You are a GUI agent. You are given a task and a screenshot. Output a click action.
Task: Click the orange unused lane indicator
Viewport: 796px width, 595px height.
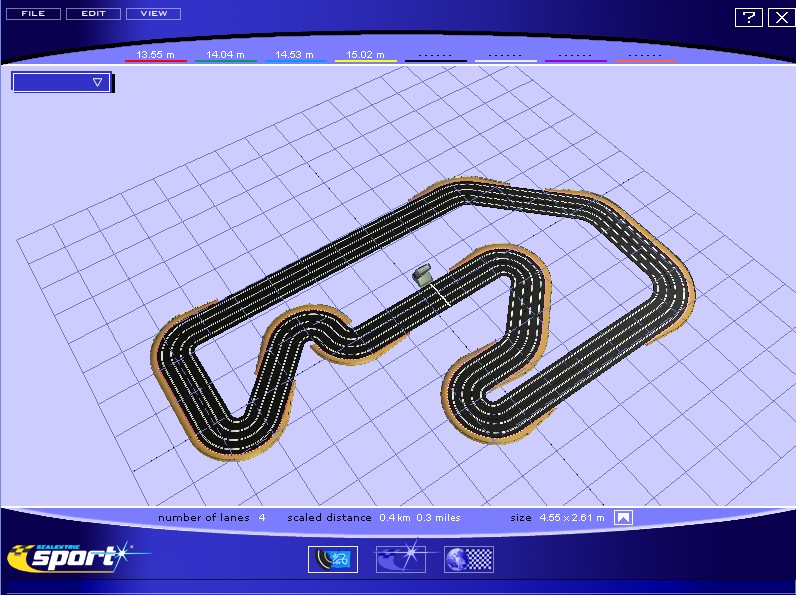(x=645, y=56)
